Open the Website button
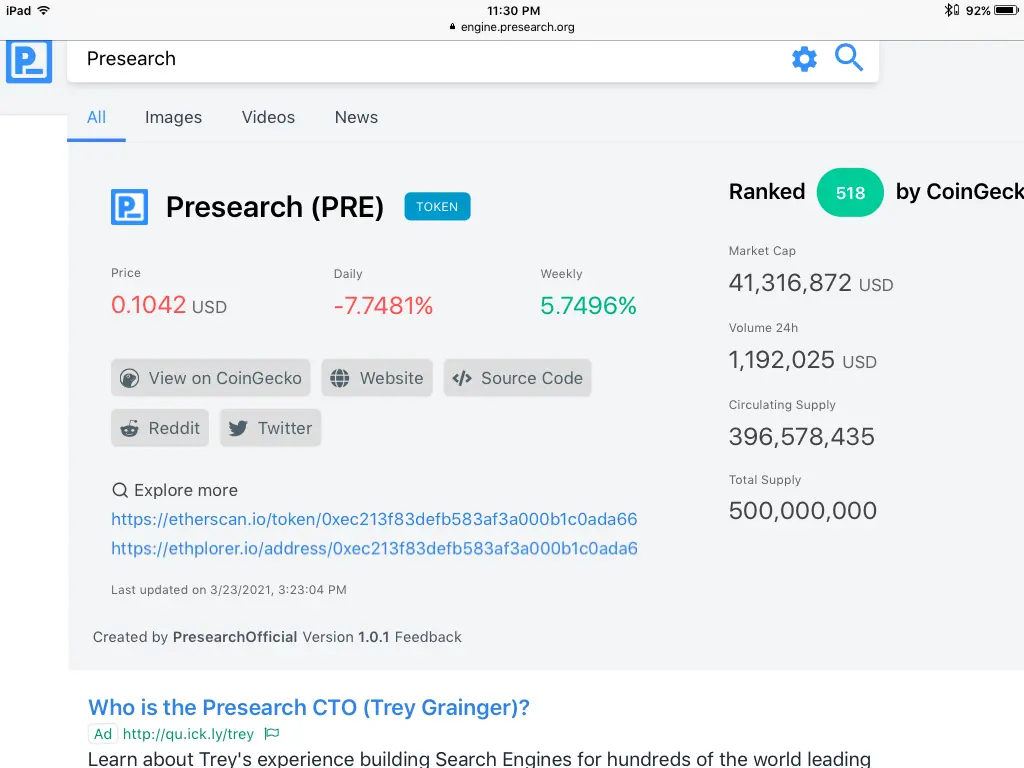Viewport: 1024px width, 768px height. click(x=377, y=378)
